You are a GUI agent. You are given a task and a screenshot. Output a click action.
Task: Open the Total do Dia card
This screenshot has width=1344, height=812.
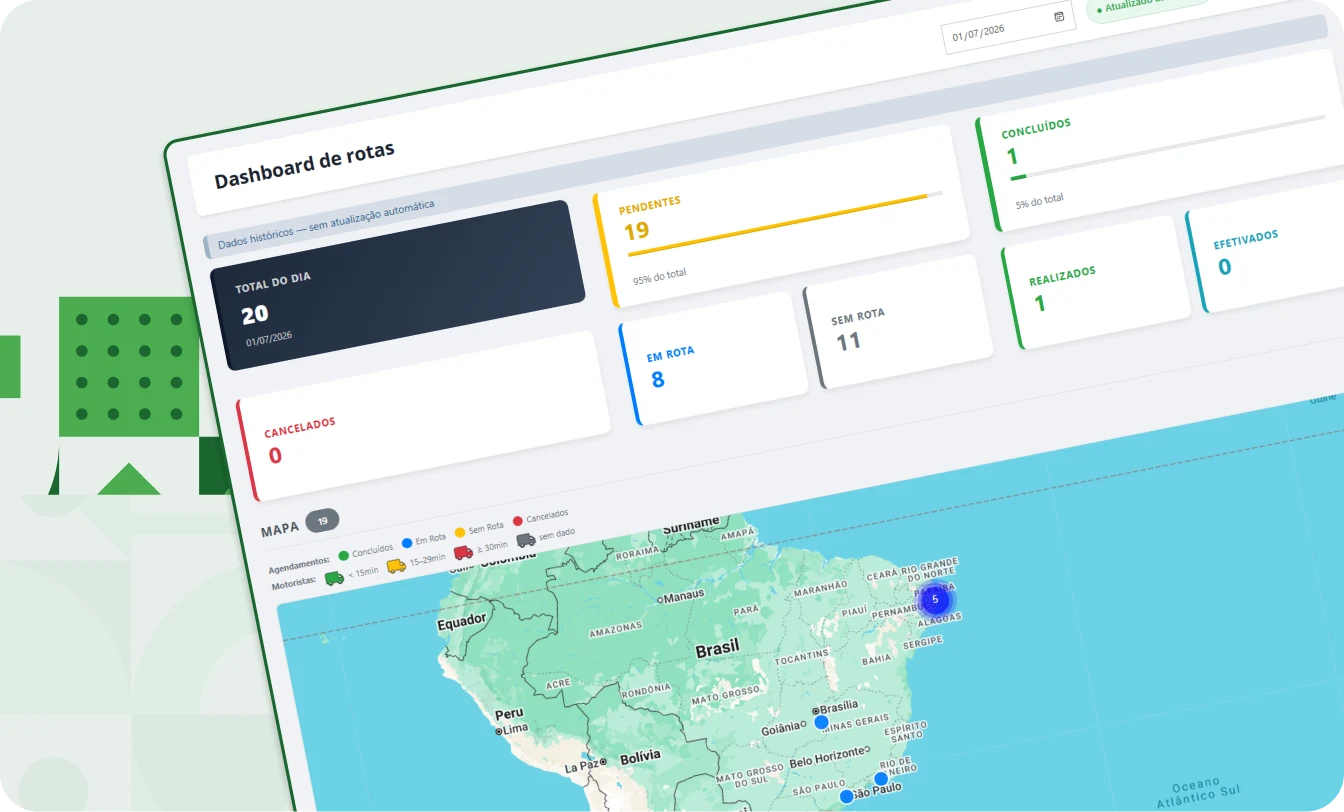click(398, 285)
